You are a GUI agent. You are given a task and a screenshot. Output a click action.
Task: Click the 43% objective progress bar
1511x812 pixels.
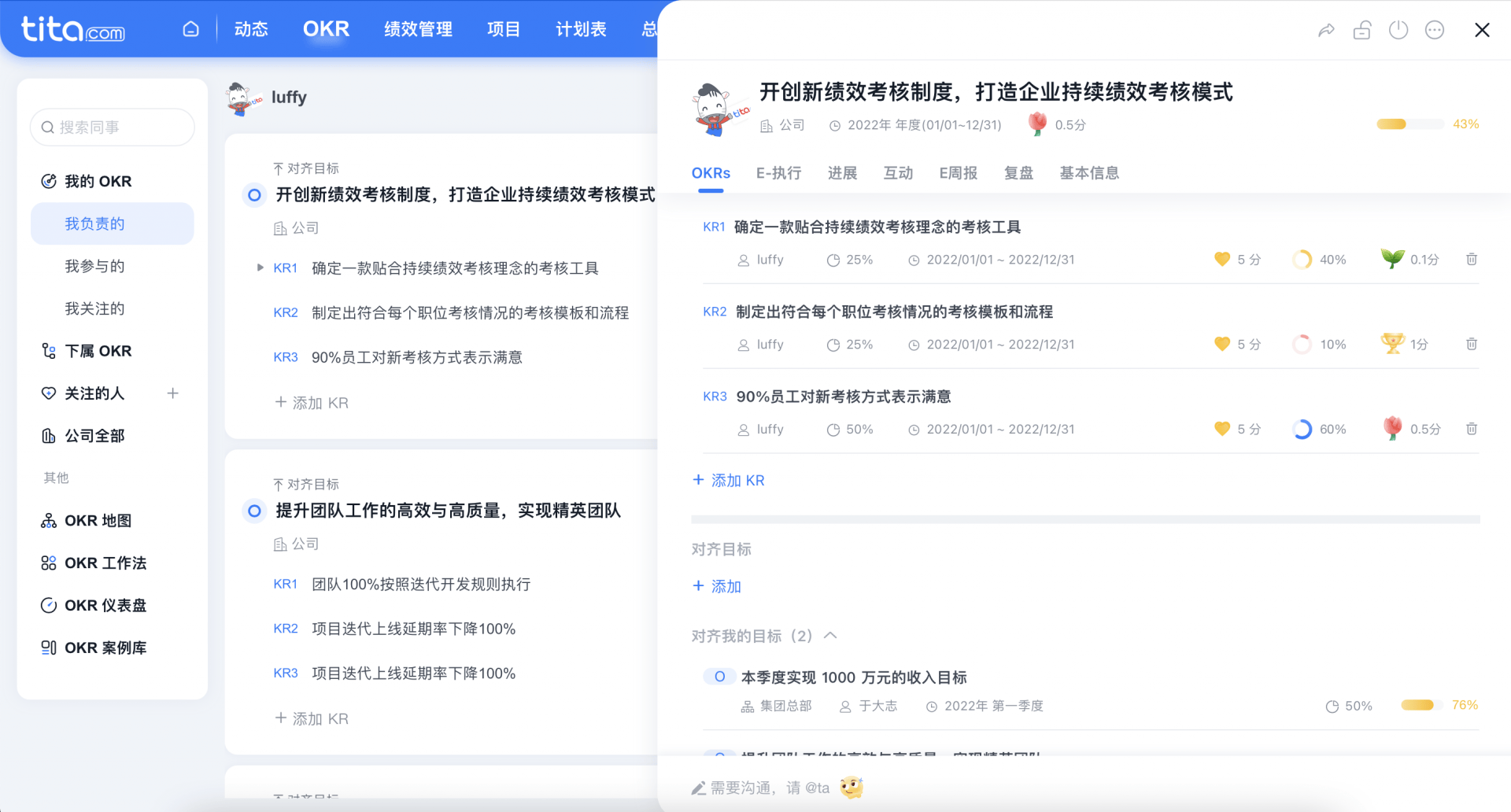click(1410, 124)
